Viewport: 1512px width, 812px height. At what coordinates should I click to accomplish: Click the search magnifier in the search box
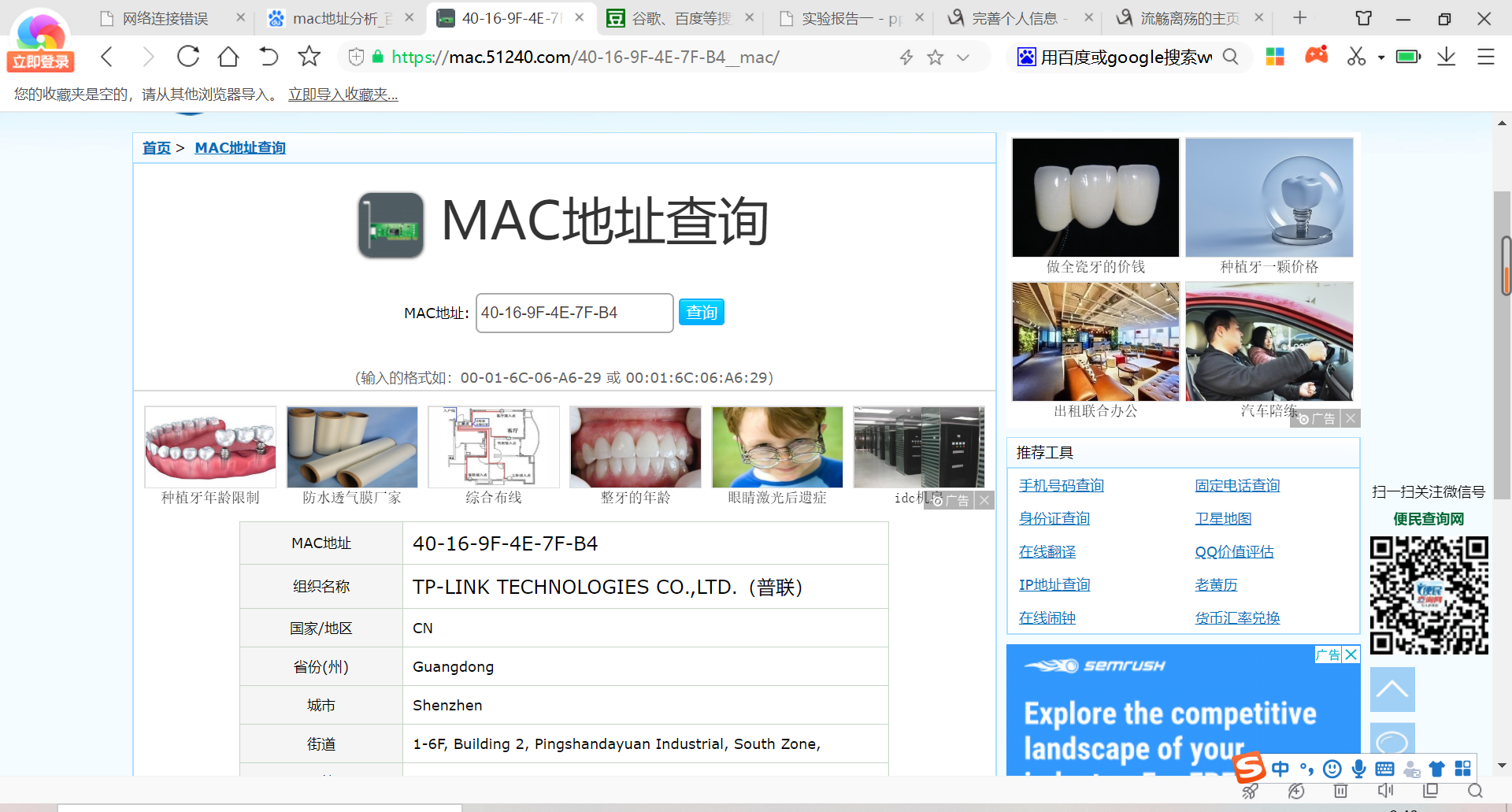click(x=1230, y=57)
